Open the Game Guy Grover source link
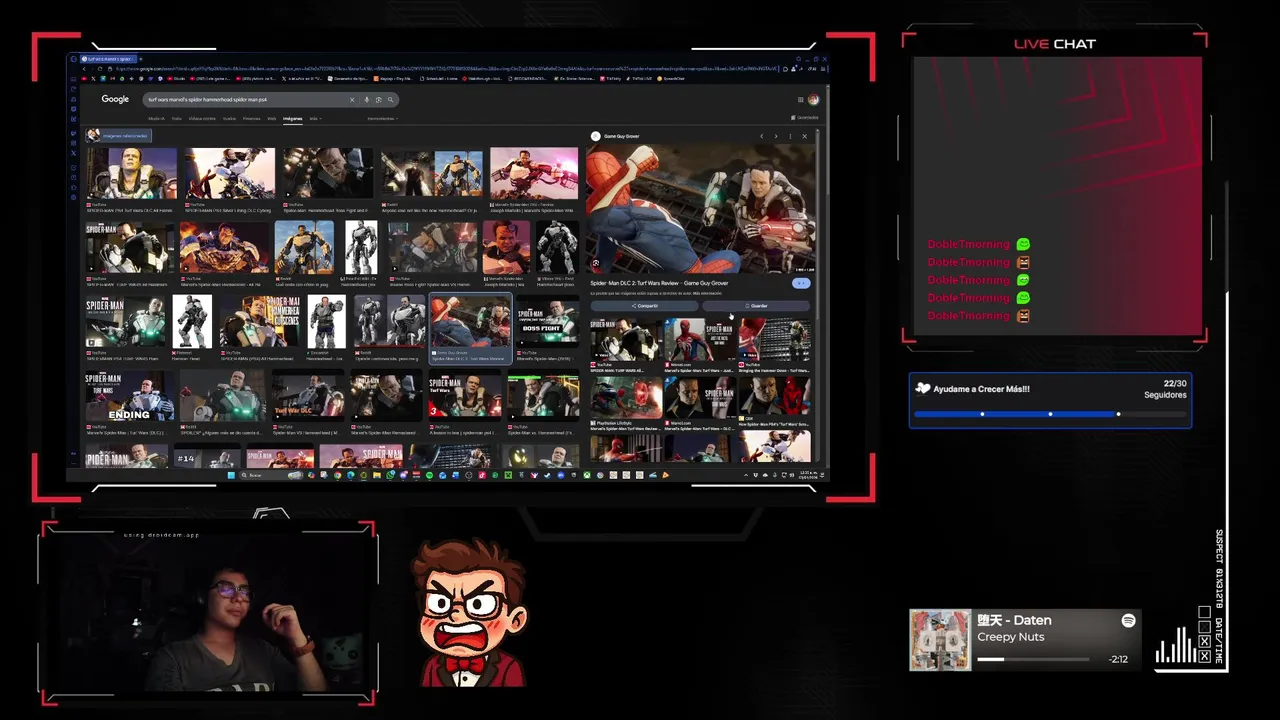 pos(616,136)
